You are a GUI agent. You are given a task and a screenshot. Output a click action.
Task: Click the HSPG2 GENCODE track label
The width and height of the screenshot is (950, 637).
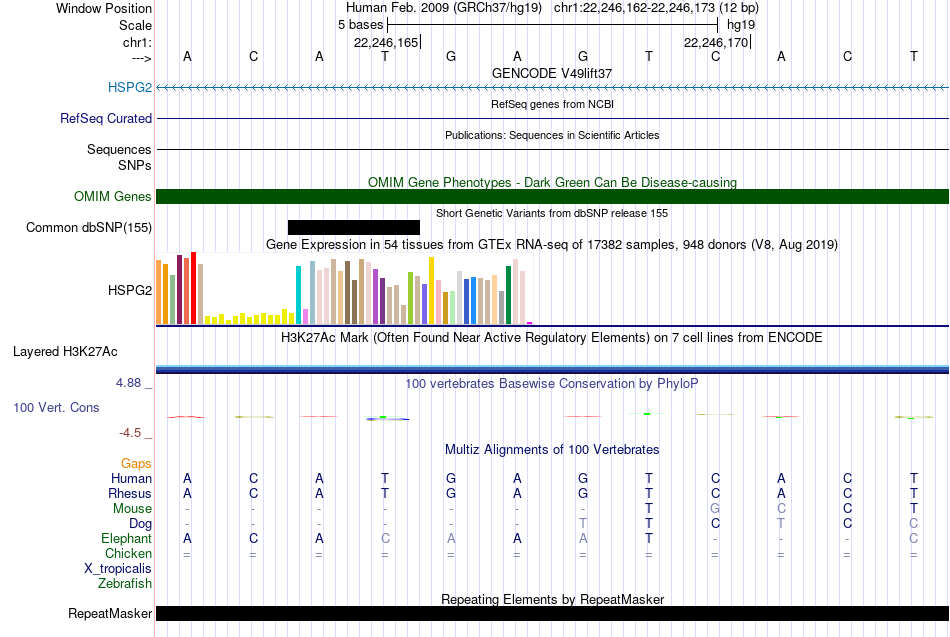tap(130, 87)
